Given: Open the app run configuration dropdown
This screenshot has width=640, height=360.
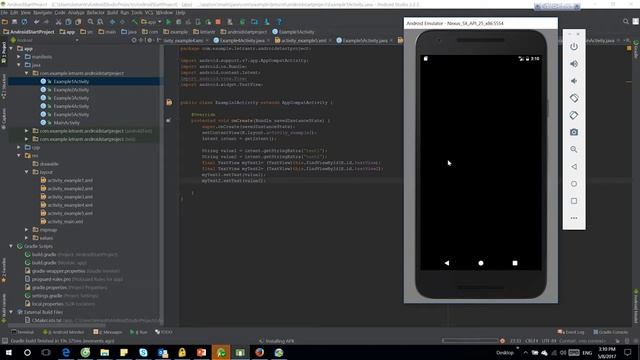Looking at the screenshot, I should [151, 22].
